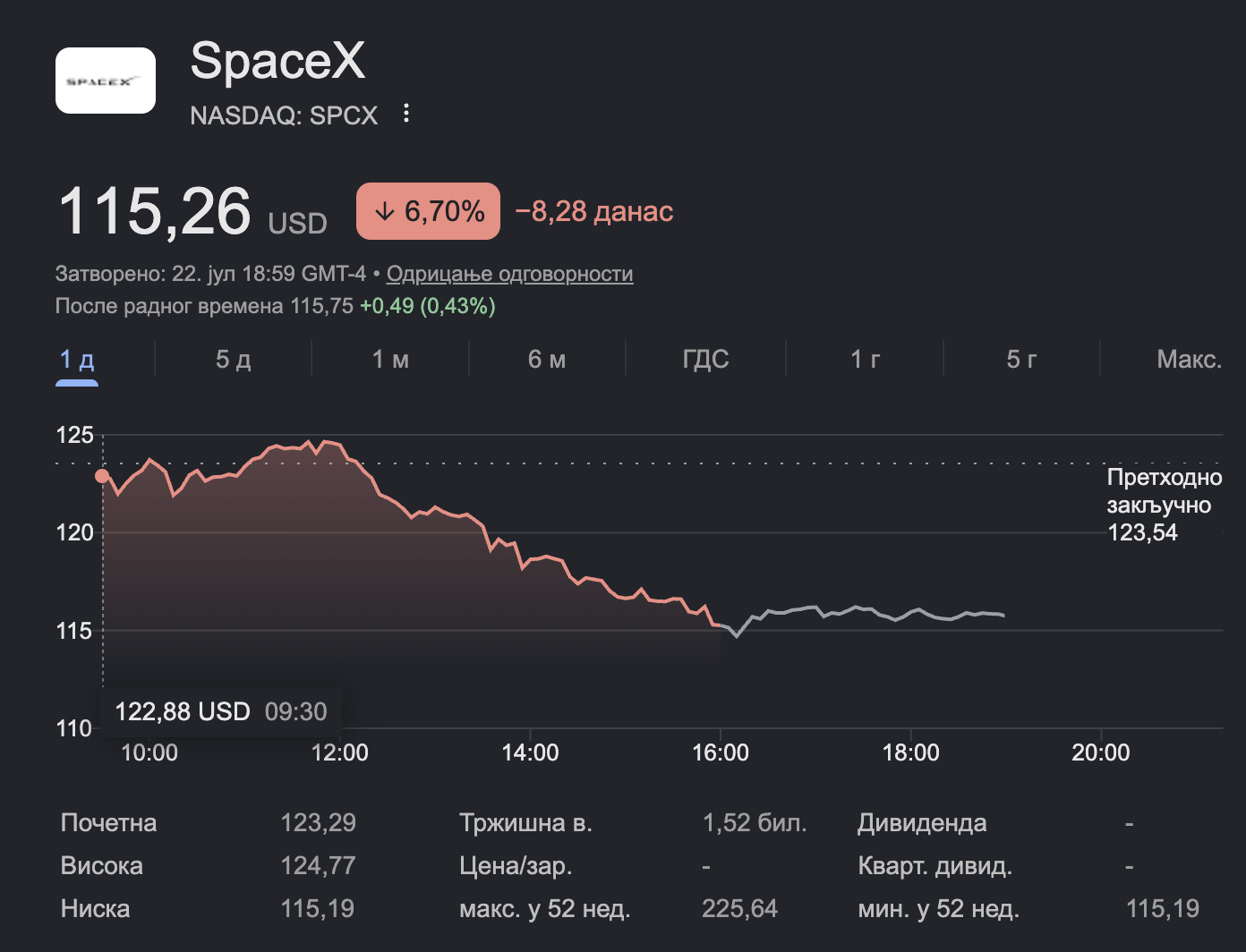The height and width of the screenshot is (952, 1246).
Task: Open the Одрицање одговорности disclaimer link
Action: coord(509,274)
